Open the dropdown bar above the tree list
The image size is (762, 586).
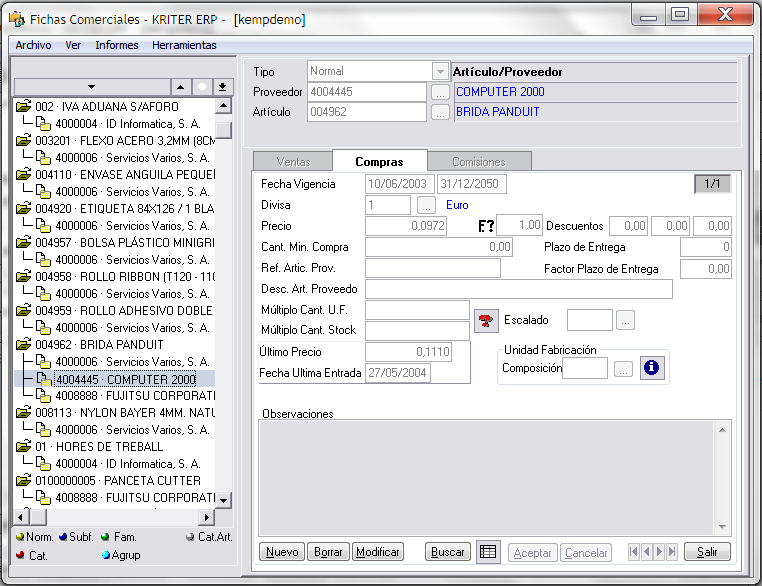pyautogui.click(x=92, y=87)
